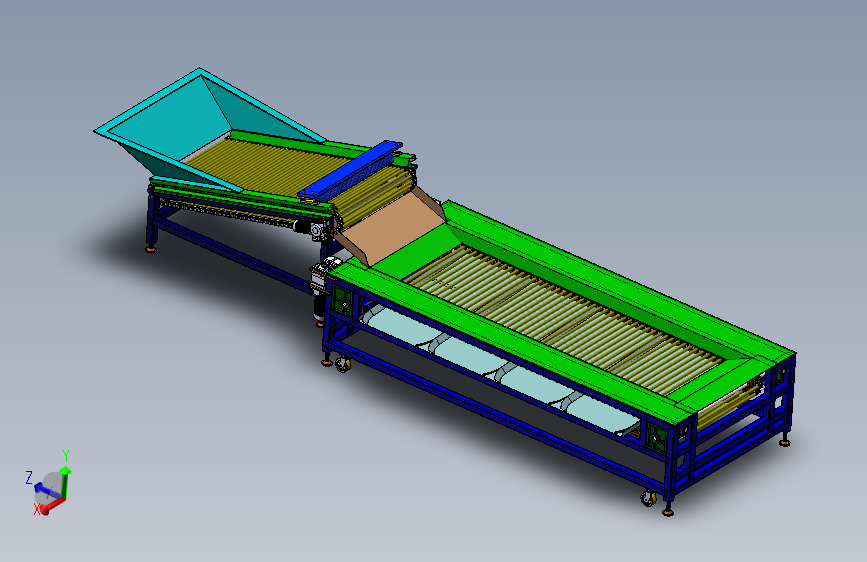Click the "X" axis label text
Image resolution: width=867 pixels, height=562 pixels.
click(37, 509)
